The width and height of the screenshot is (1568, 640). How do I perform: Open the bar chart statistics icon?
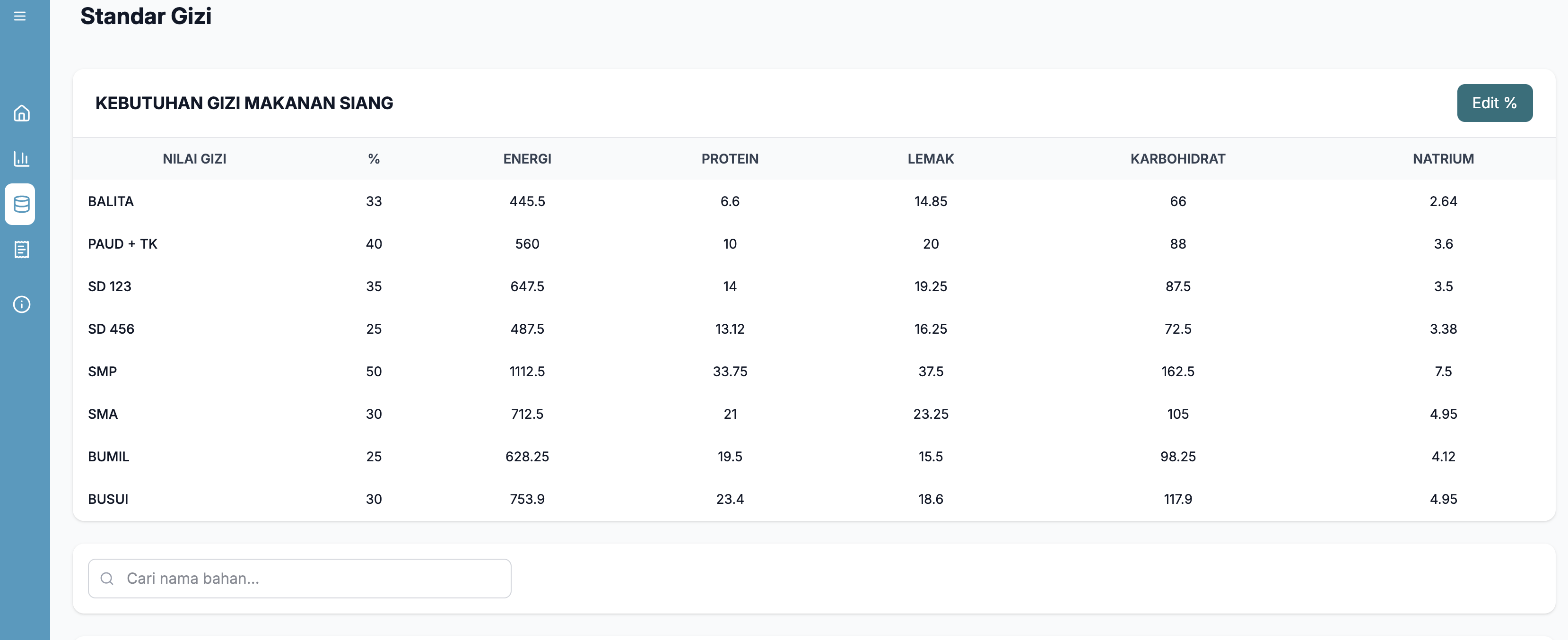click(21, 159)
